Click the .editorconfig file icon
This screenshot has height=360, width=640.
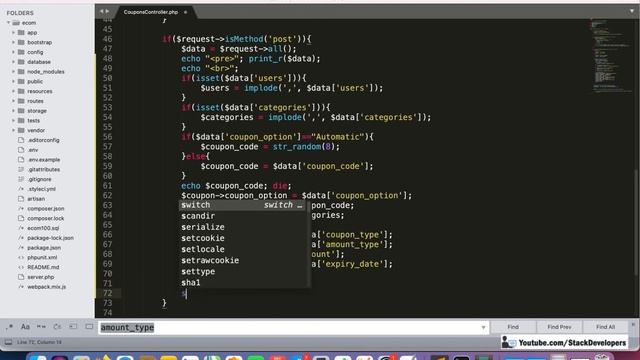[x=21, y=140]
